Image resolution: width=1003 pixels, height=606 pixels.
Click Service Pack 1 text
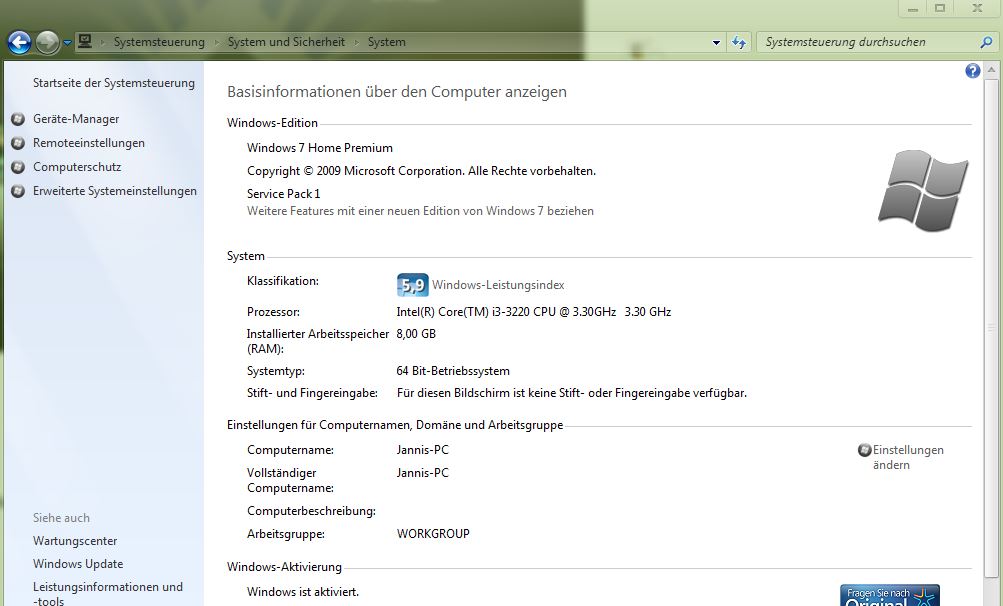click(x=283, y=194)
